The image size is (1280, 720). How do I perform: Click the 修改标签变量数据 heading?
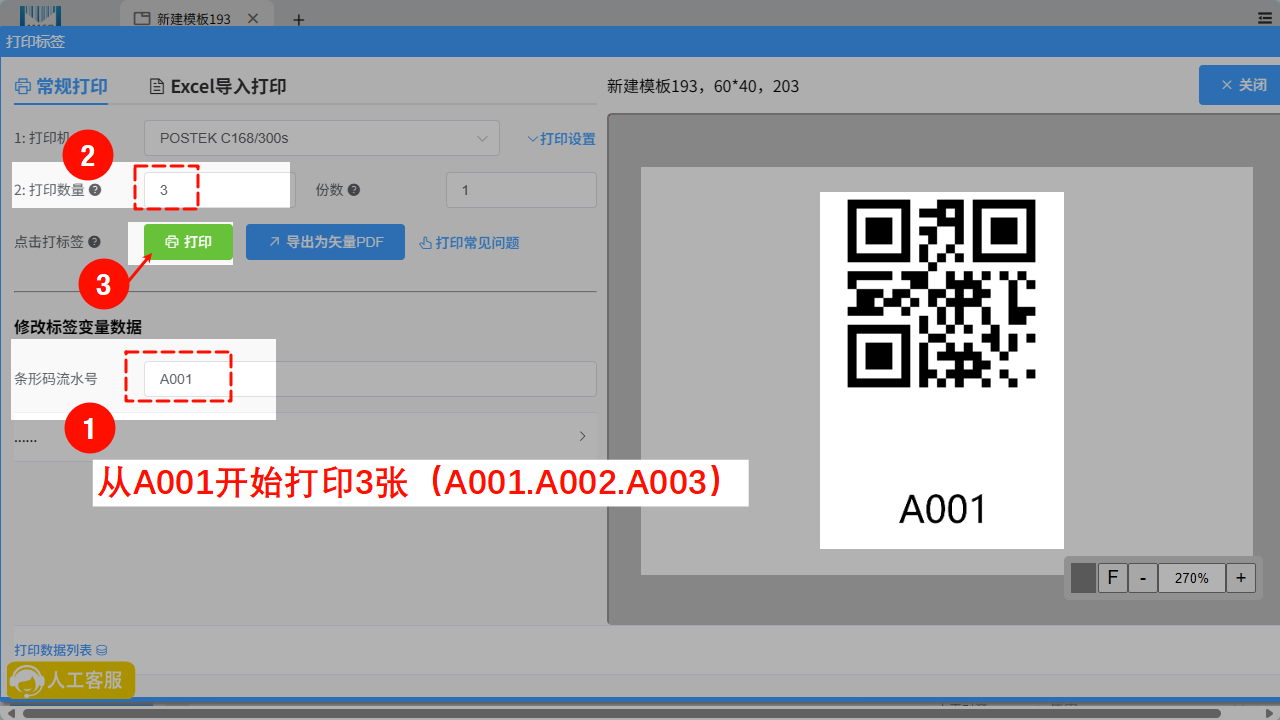point(78,327)
